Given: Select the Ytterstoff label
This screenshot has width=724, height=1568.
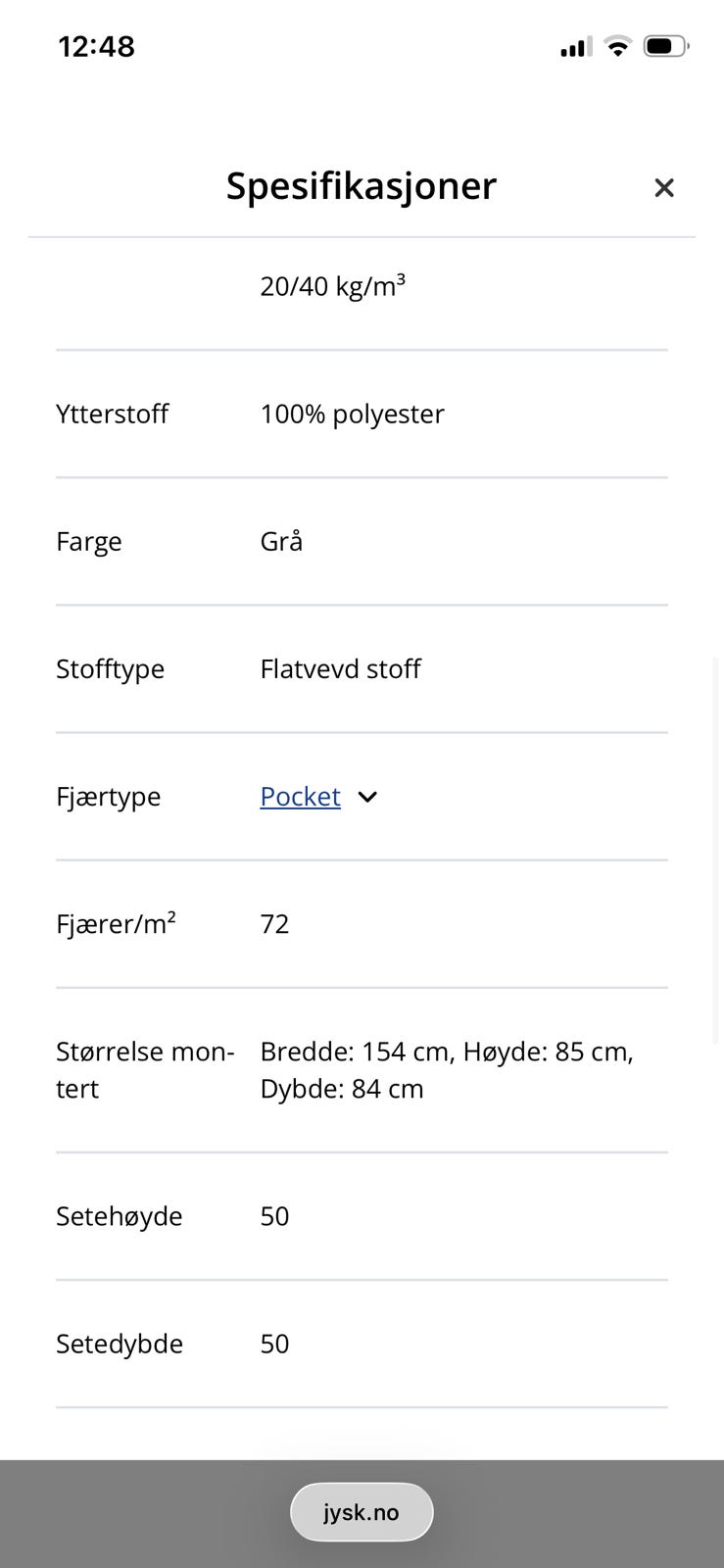Looking at the screenshot, I should [112, 414].
